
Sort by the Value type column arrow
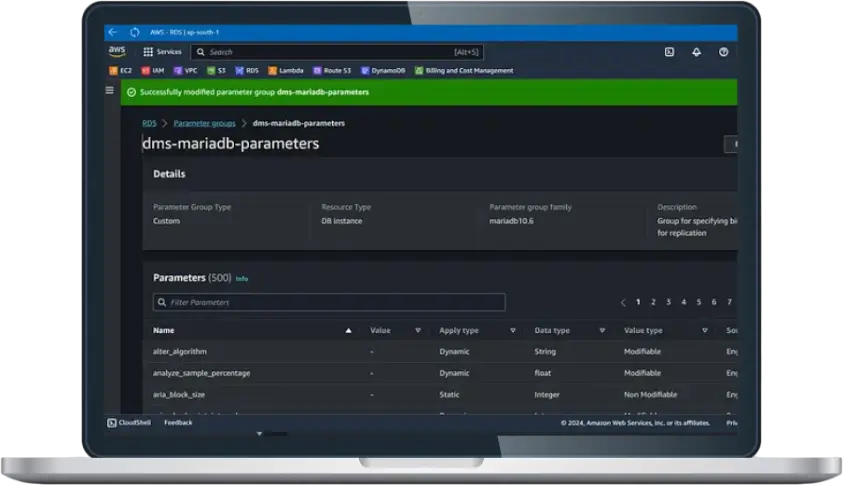[x=705, y=331]
